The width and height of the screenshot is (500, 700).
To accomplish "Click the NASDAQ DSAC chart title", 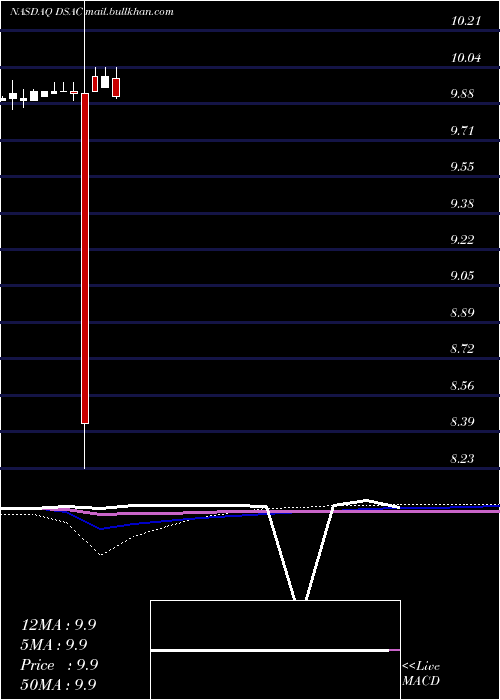I will [45, 12].
